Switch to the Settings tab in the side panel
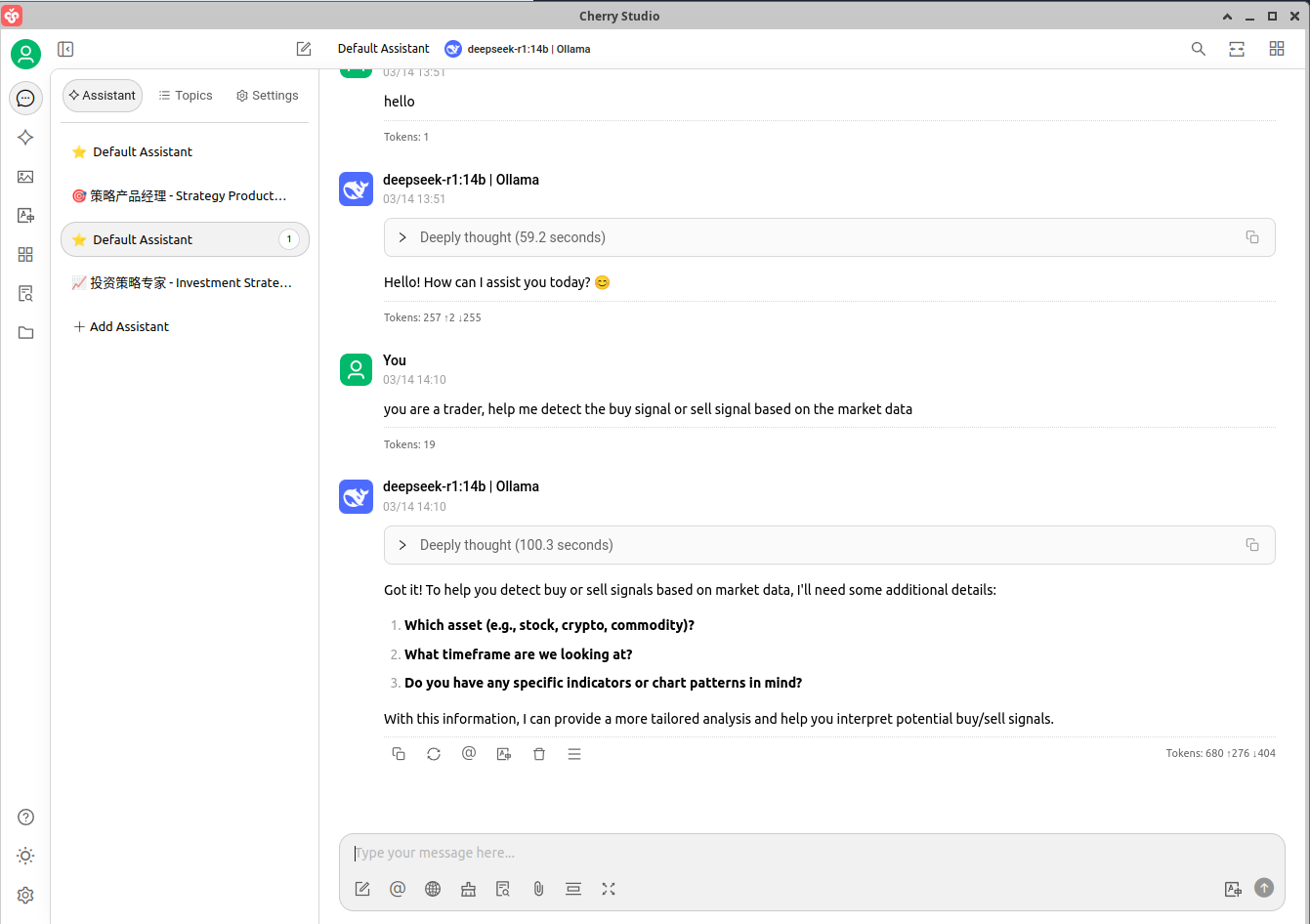This screenshot has width=1310, height=924. pyautogui.click(x=268, y=96)
